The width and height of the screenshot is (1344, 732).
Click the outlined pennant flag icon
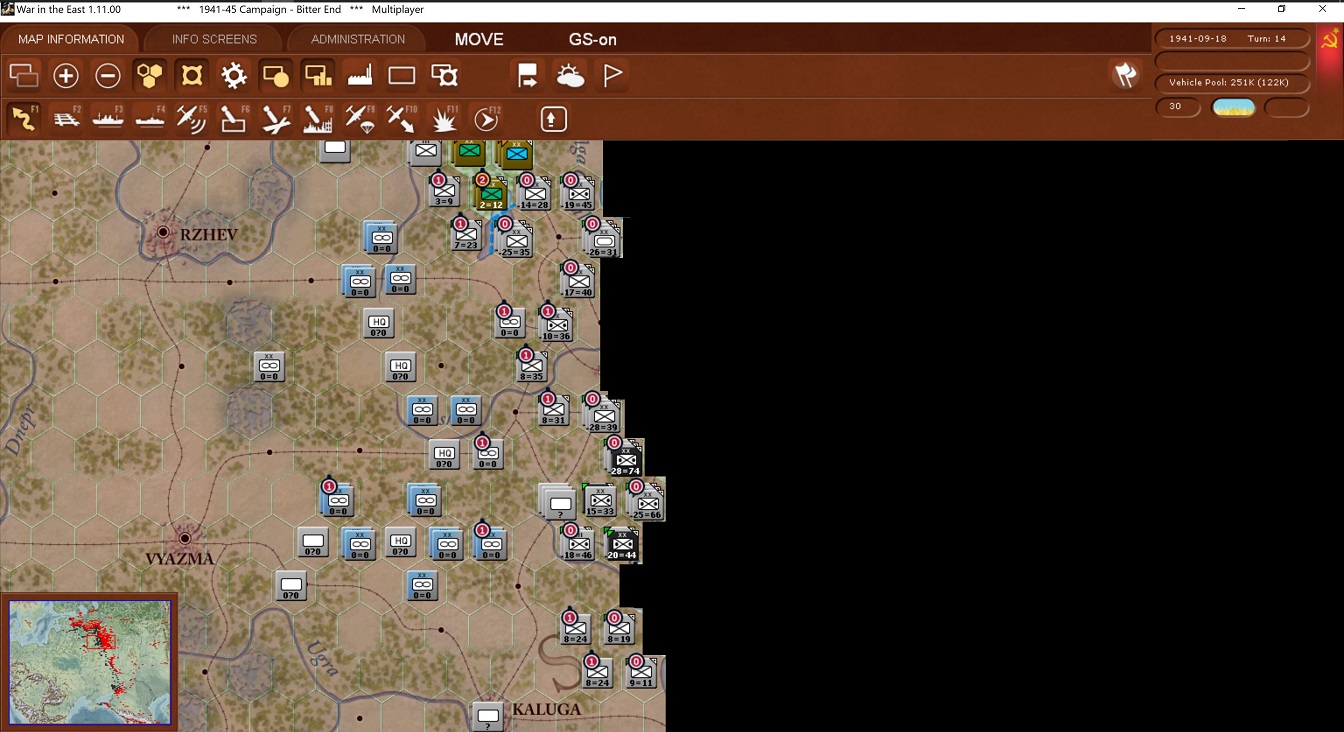pos(612,75)
